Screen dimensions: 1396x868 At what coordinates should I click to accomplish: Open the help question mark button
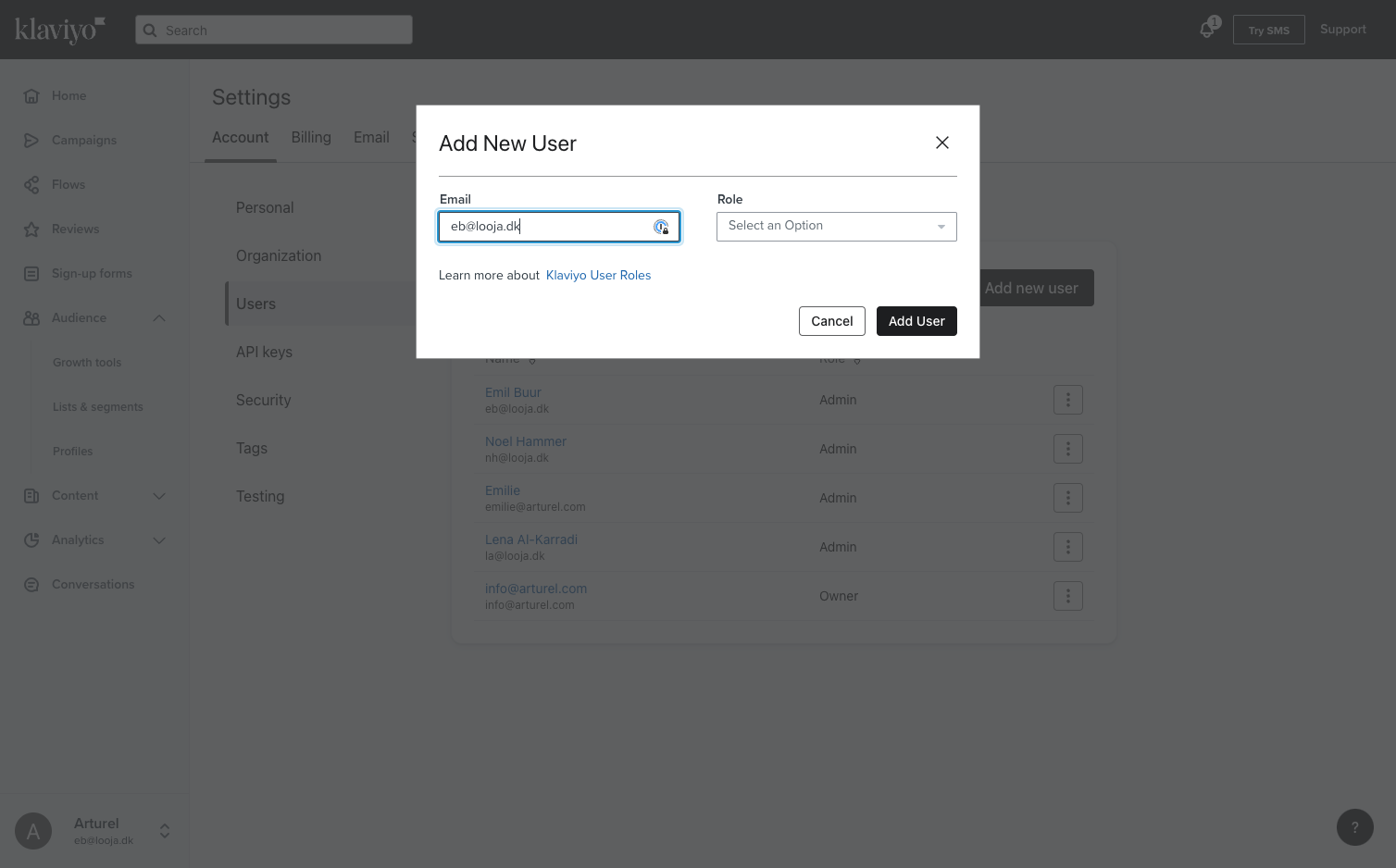[1355, 827]
